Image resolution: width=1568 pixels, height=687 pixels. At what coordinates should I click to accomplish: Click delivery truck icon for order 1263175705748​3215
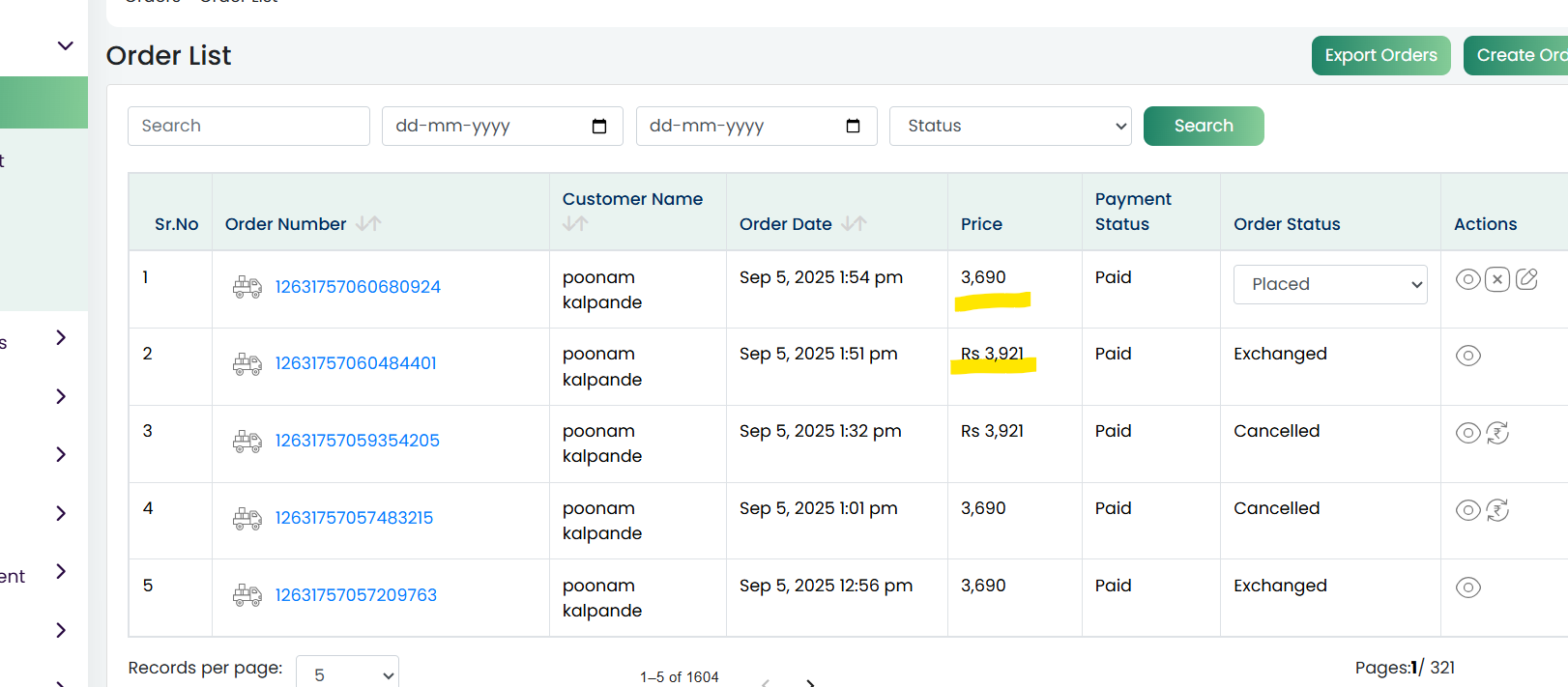tap(247, 518)
